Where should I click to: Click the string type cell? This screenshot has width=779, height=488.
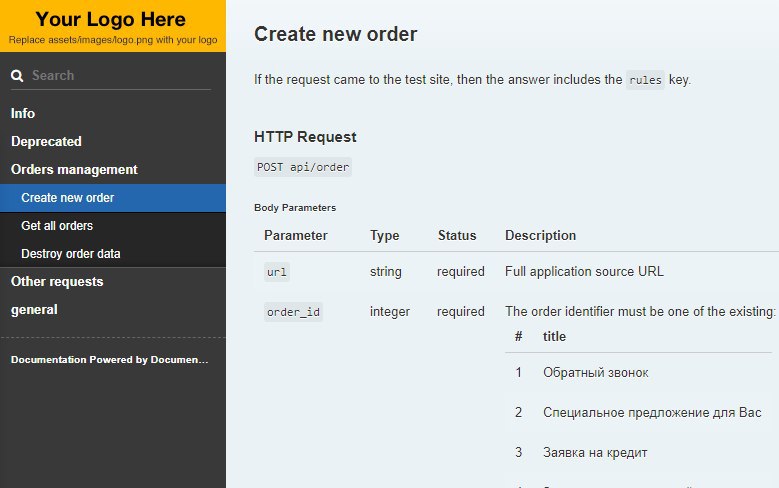click(386, 271)
